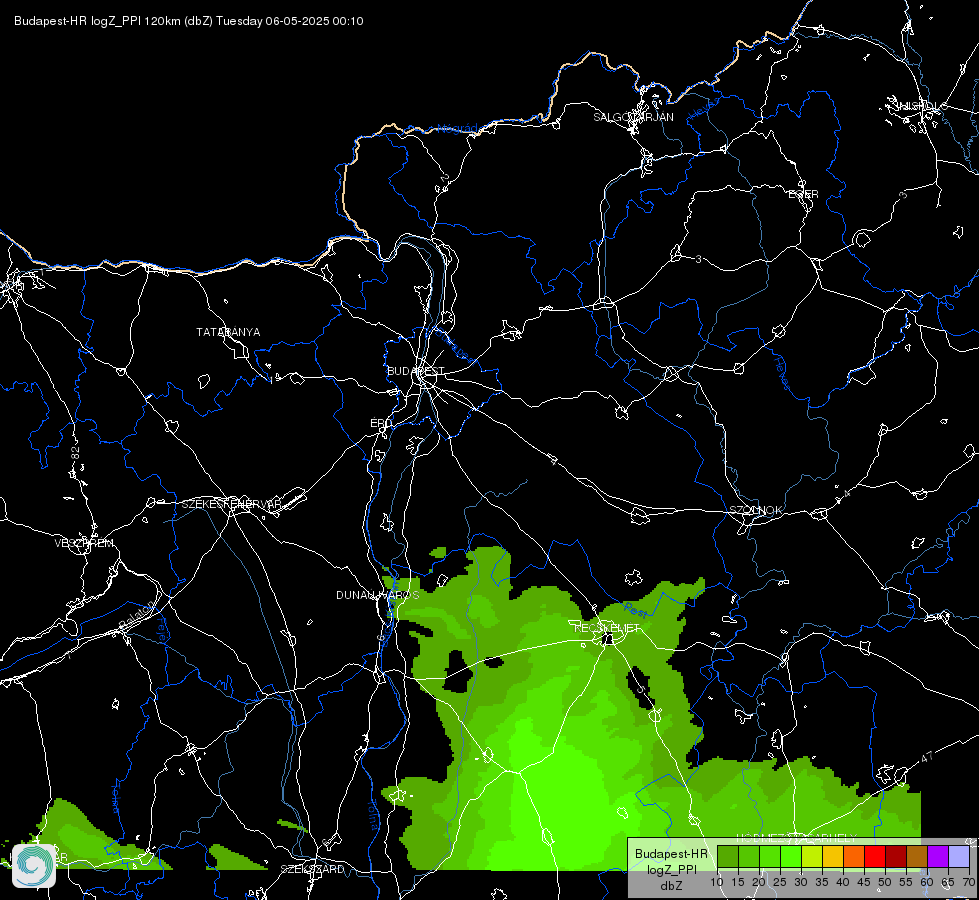Click the legend unit label "dbZ"

point(671,886)
